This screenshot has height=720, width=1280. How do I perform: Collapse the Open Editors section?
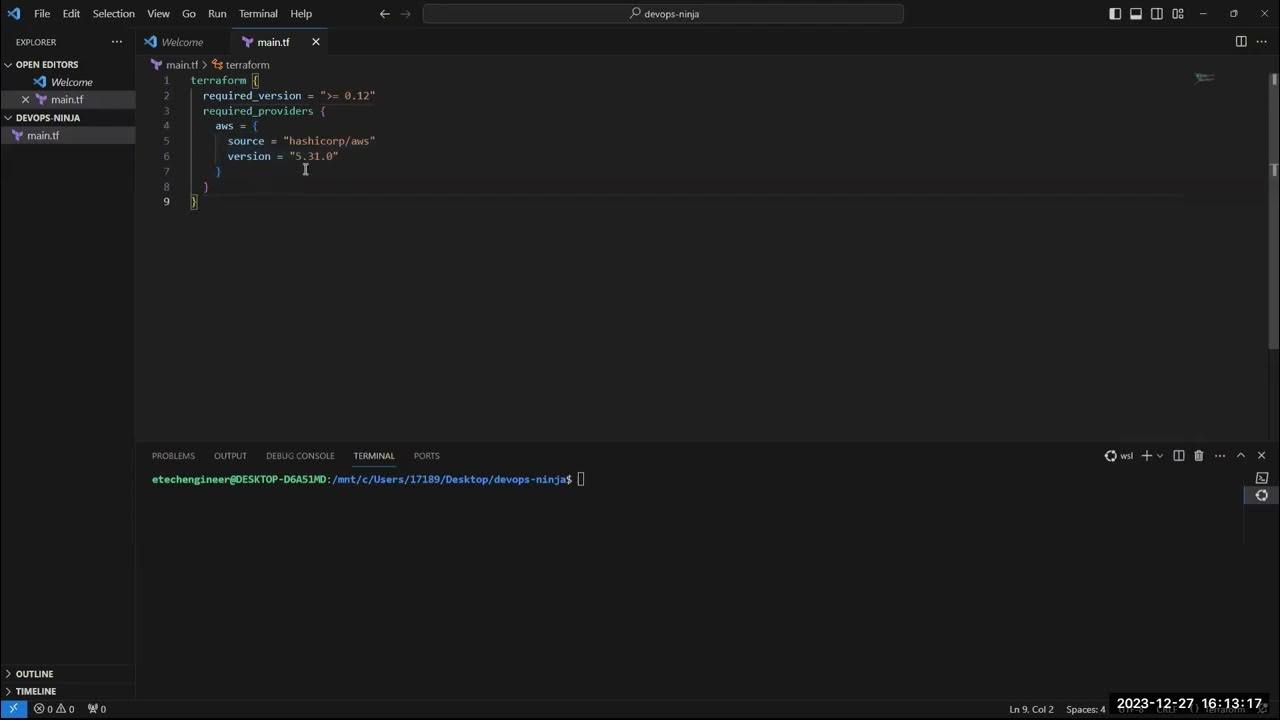point(47,64)
